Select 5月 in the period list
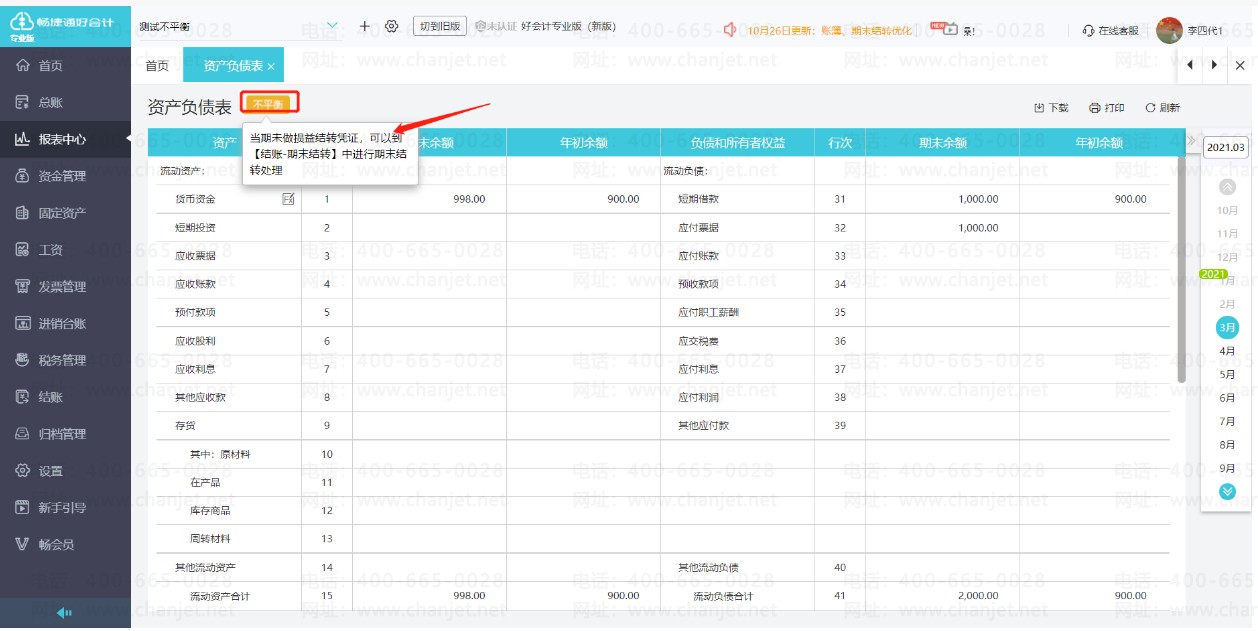The height and width of the screenshot is (631, 1258). tap(1227, 374)
